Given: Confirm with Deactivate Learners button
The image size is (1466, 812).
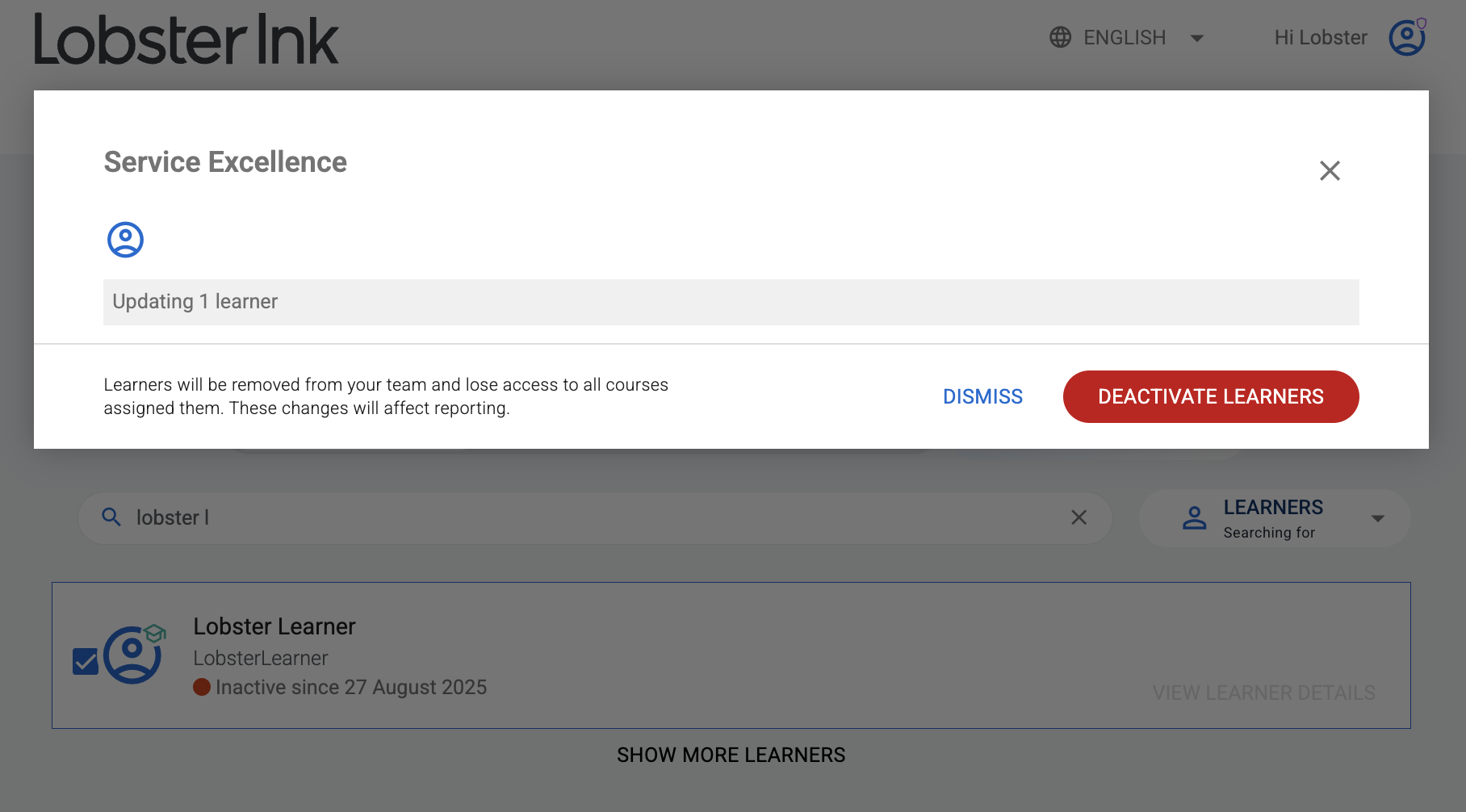Looking at the screenshot, I should point(1211,396).
